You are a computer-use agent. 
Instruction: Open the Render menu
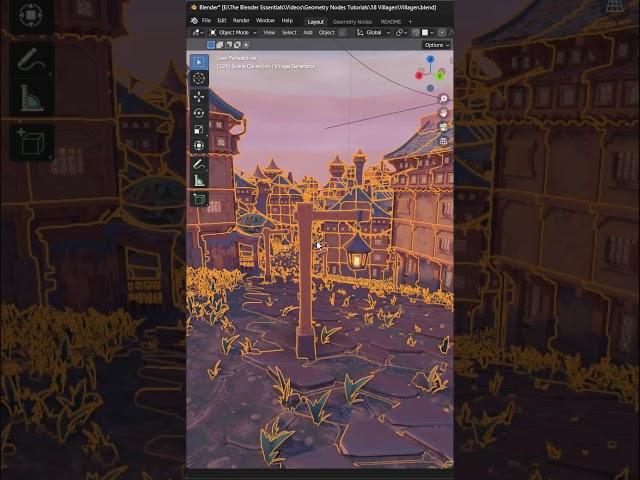coord(241,20)
